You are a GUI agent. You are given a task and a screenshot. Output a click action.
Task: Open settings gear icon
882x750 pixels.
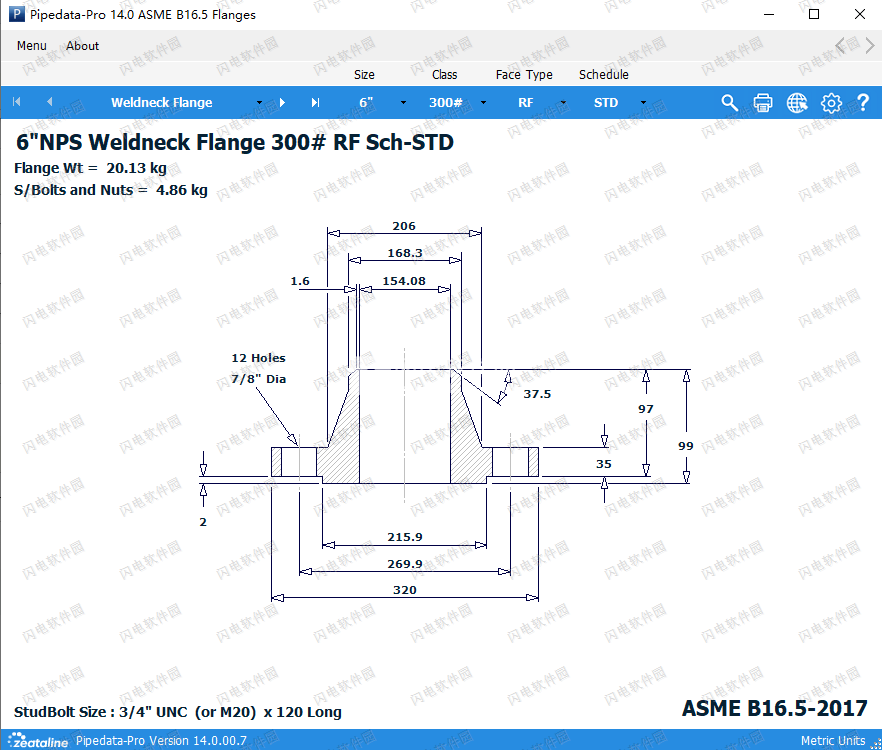pos(831,102)
